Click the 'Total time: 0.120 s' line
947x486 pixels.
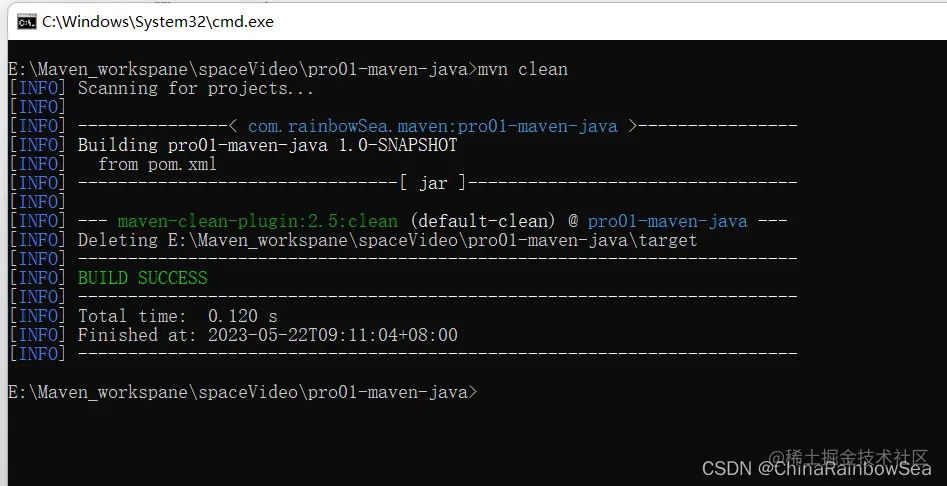pos(178,316)
